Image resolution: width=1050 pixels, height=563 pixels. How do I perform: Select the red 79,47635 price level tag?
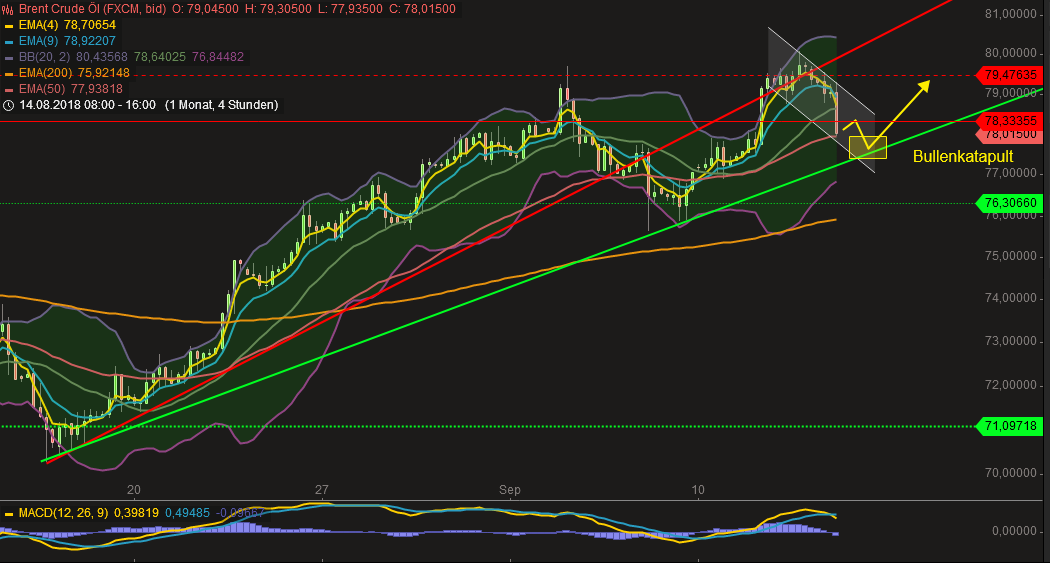coord(1009,75)
